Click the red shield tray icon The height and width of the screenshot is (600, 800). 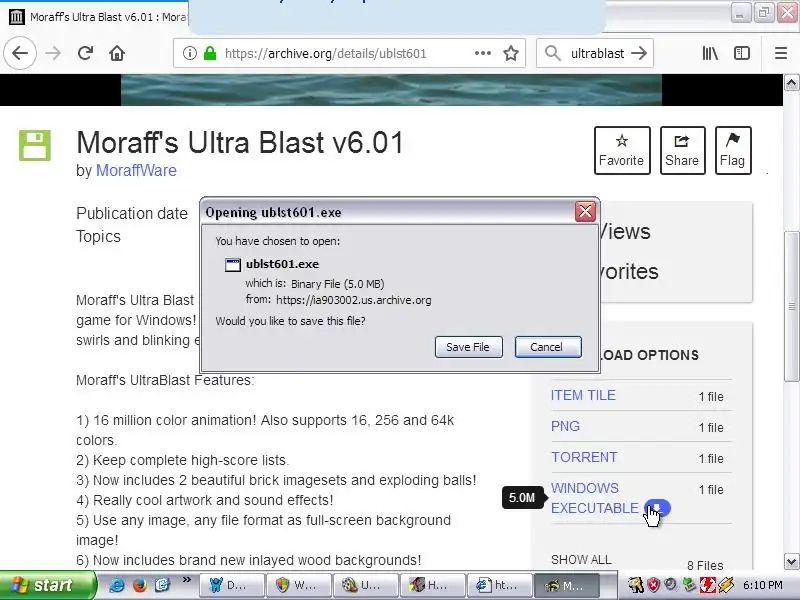pyautogui.click(x=654, y=585)
